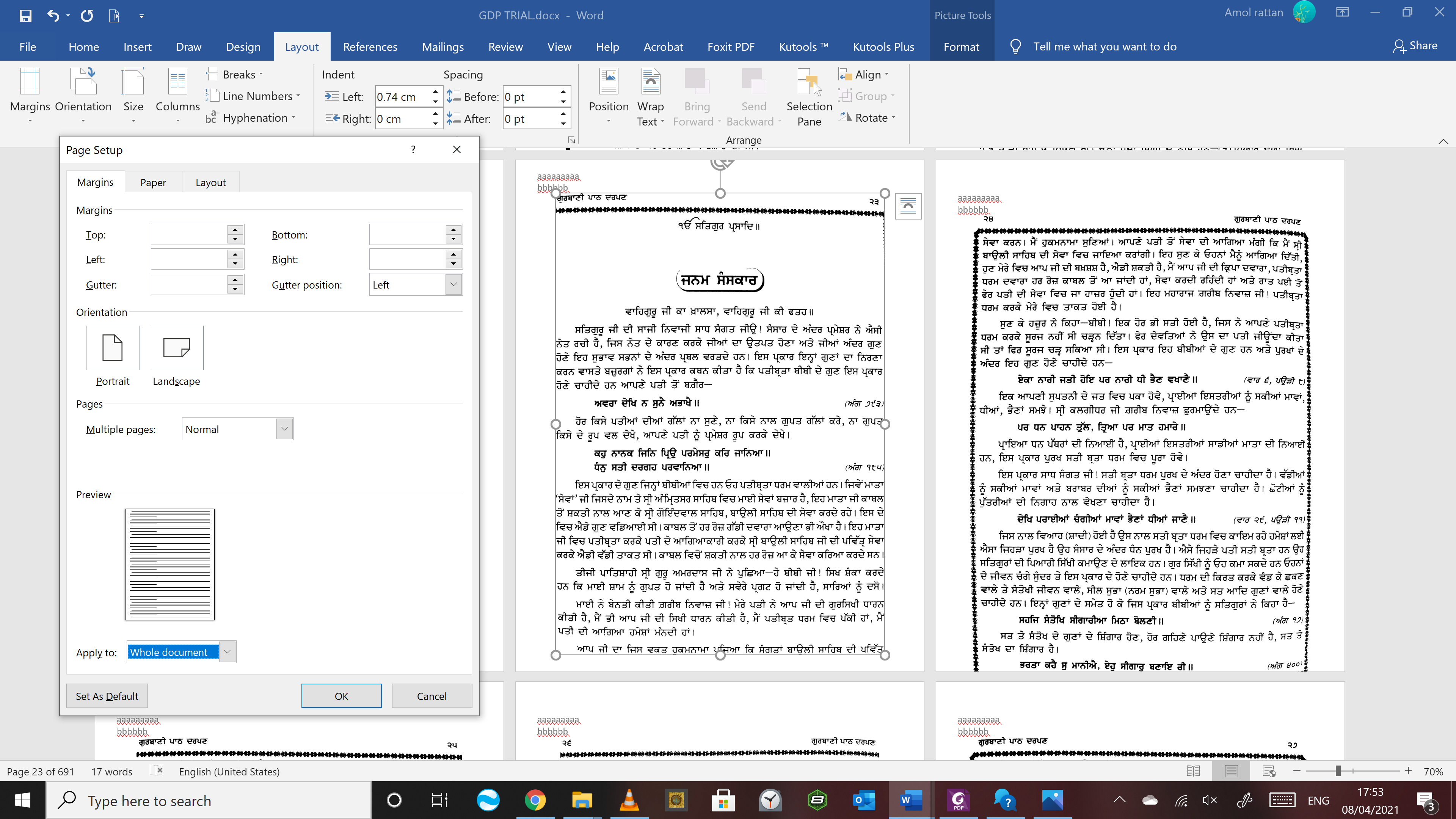The height and width of the screenshot is (819, 1456).
Task: Click Cancel in Page Setup dialog
Action: point(431,696)
